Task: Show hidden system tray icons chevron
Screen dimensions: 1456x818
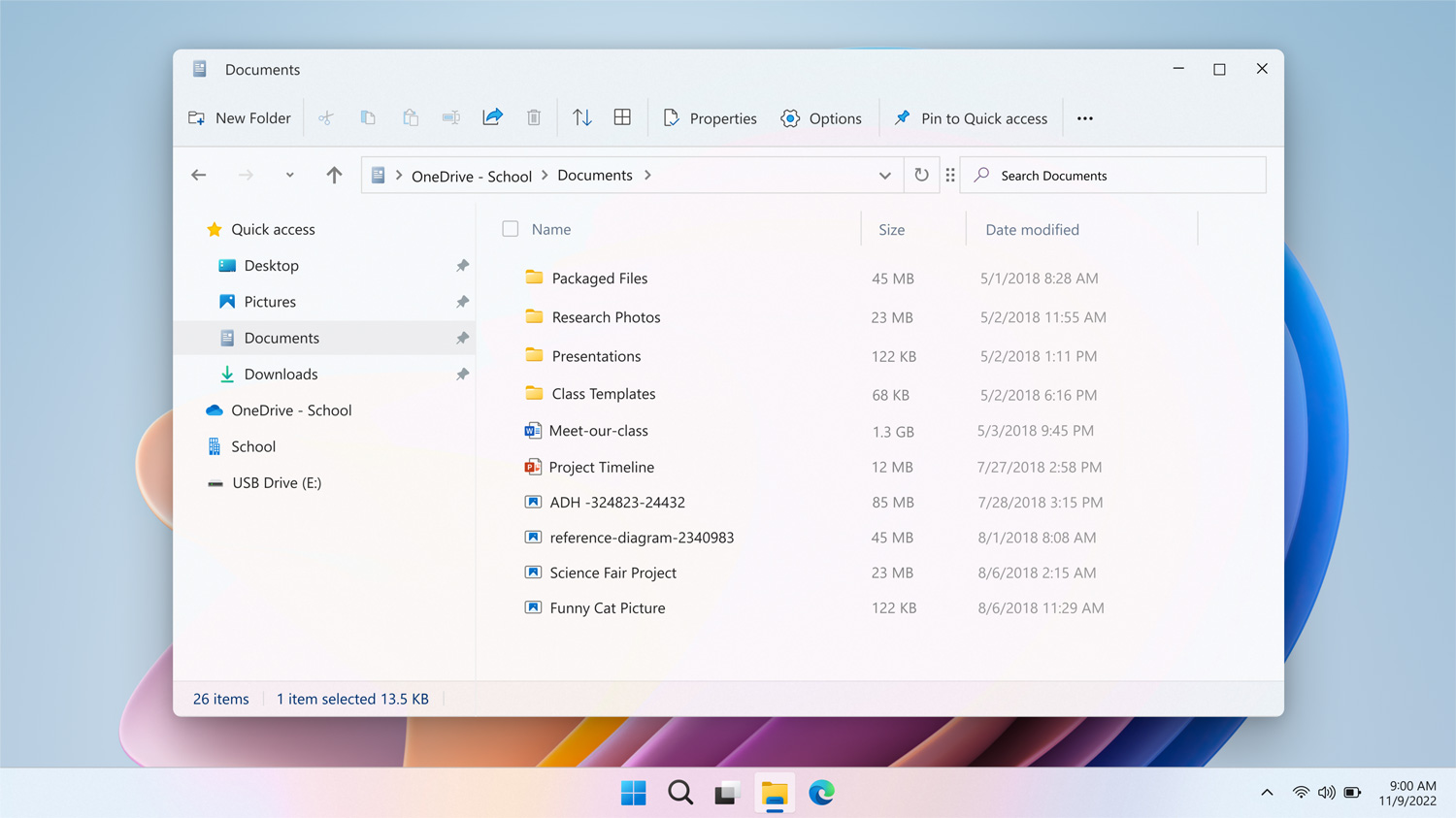Action: [1267, 793]
